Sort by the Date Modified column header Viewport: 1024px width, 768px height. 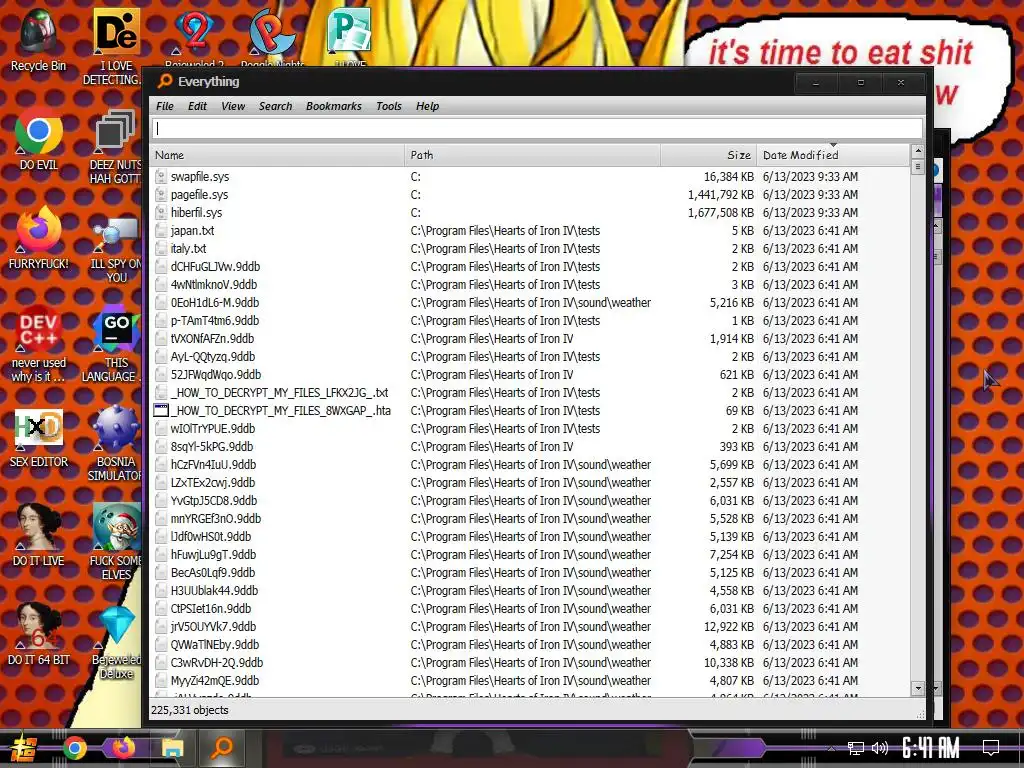[833, 155]
